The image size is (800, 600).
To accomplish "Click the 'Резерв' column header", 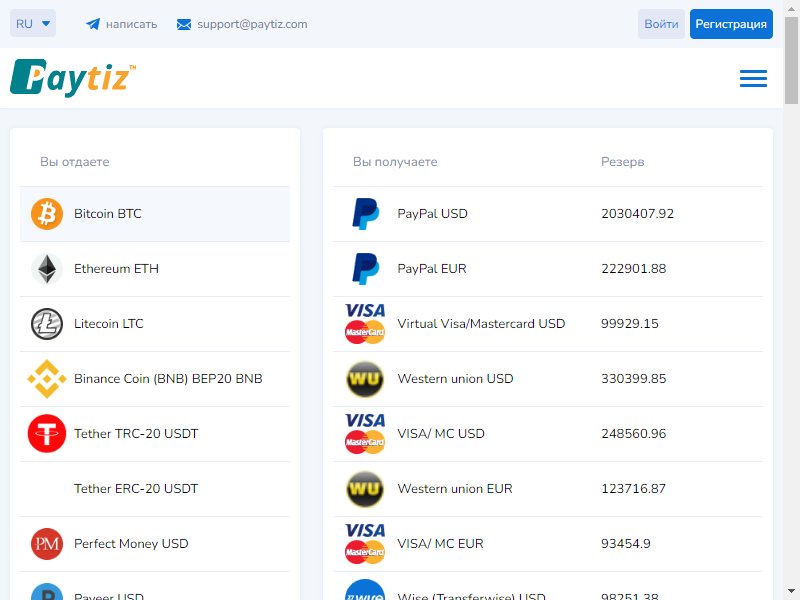I will point(622,162).
